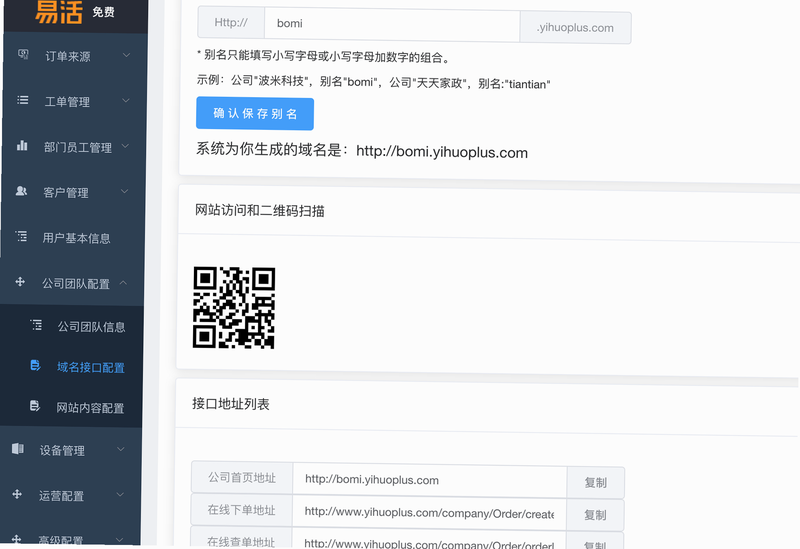This screenshot has height=549, width=800.
Task: Click the 公司首页地址 label
Action: [242, 477]
